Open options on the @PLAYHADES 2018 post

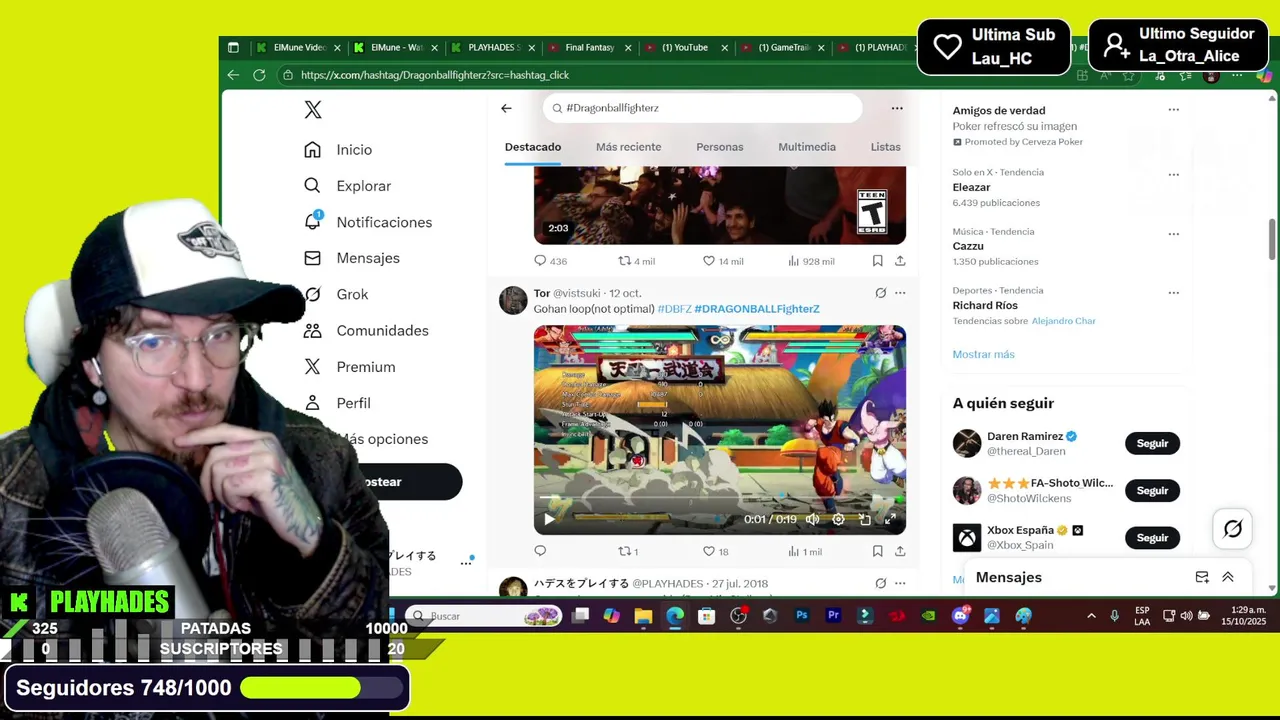900,583
